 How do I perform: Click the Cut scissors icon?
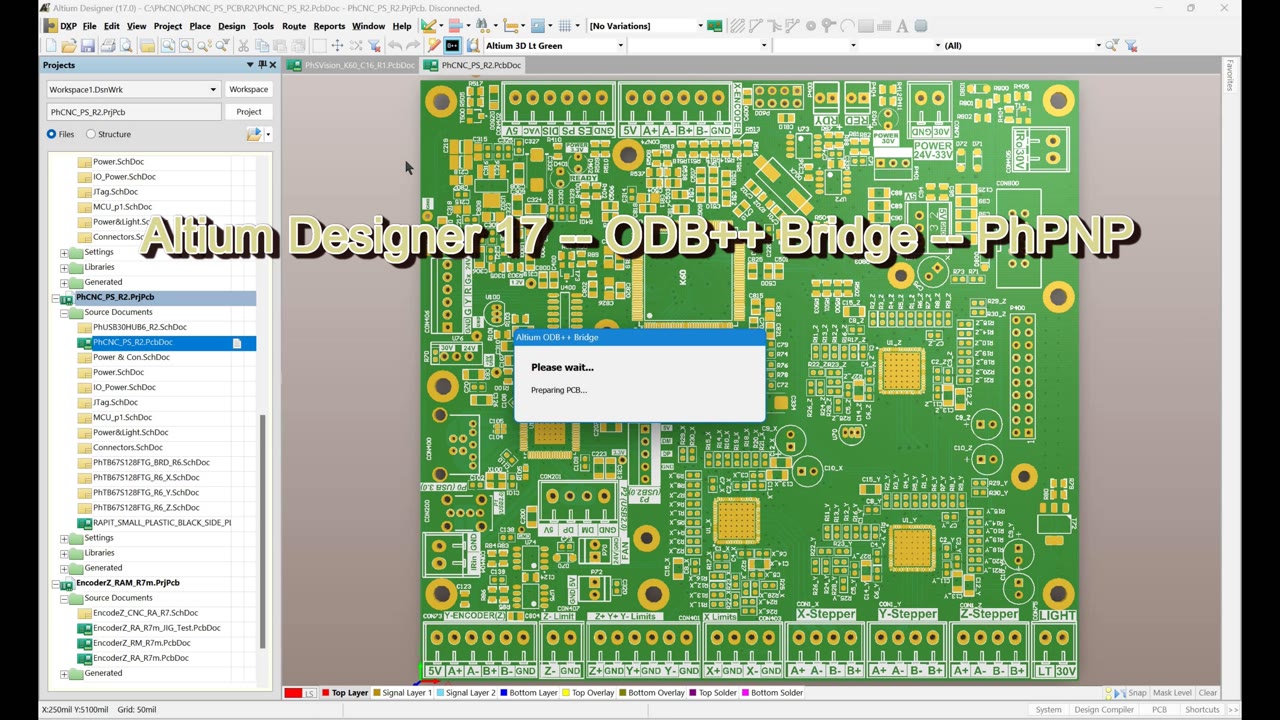click(243, 46)
